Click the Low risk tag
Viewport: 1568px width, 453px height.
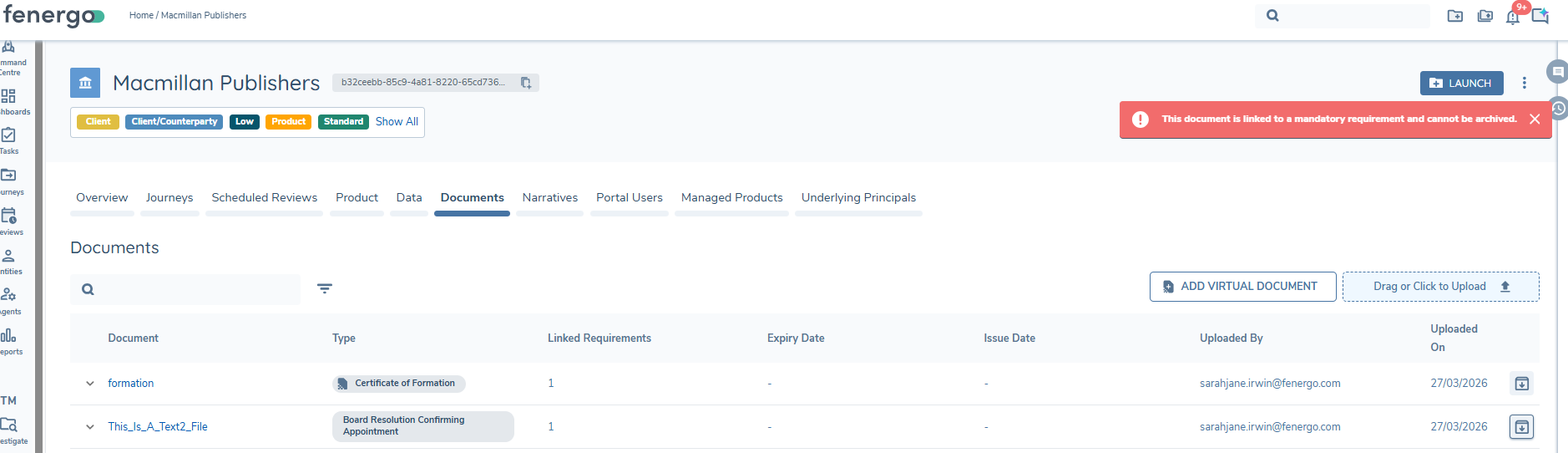coord(245,122)
